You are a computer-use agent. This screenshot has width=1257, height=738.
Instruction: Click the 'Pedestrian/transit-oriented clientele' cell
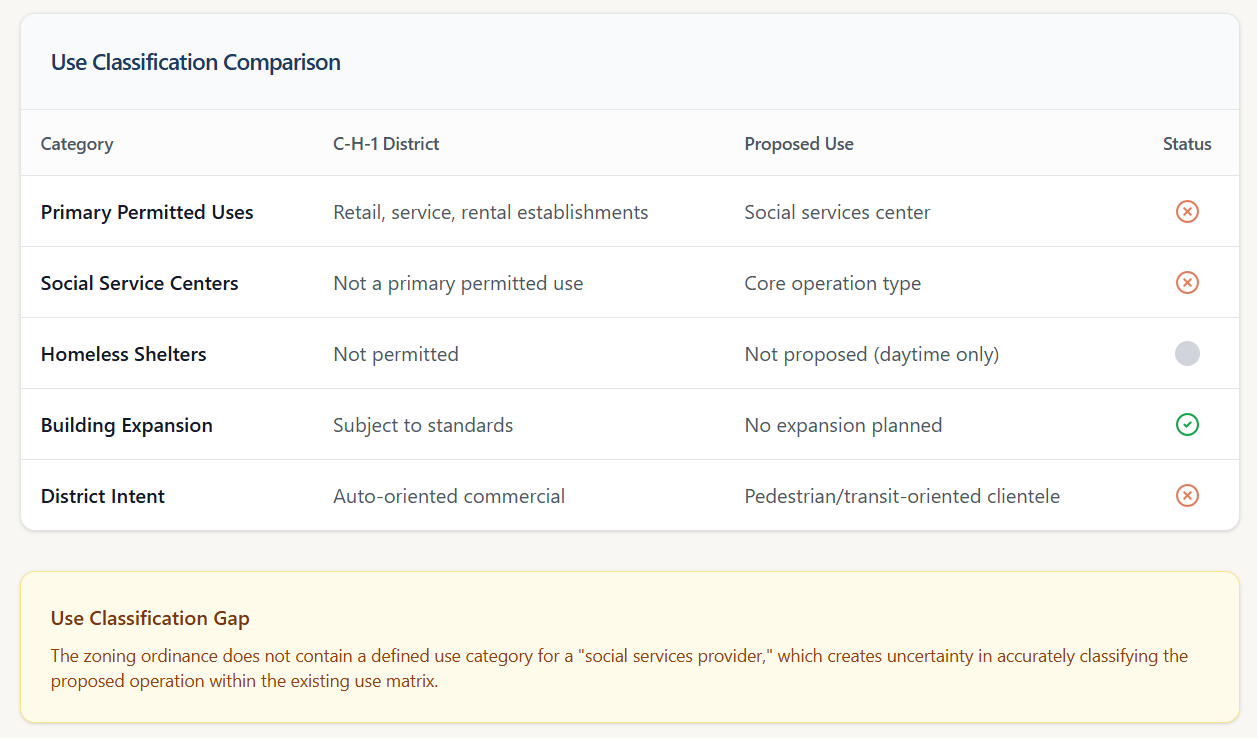pyautogui.click(x=902, y=496)
